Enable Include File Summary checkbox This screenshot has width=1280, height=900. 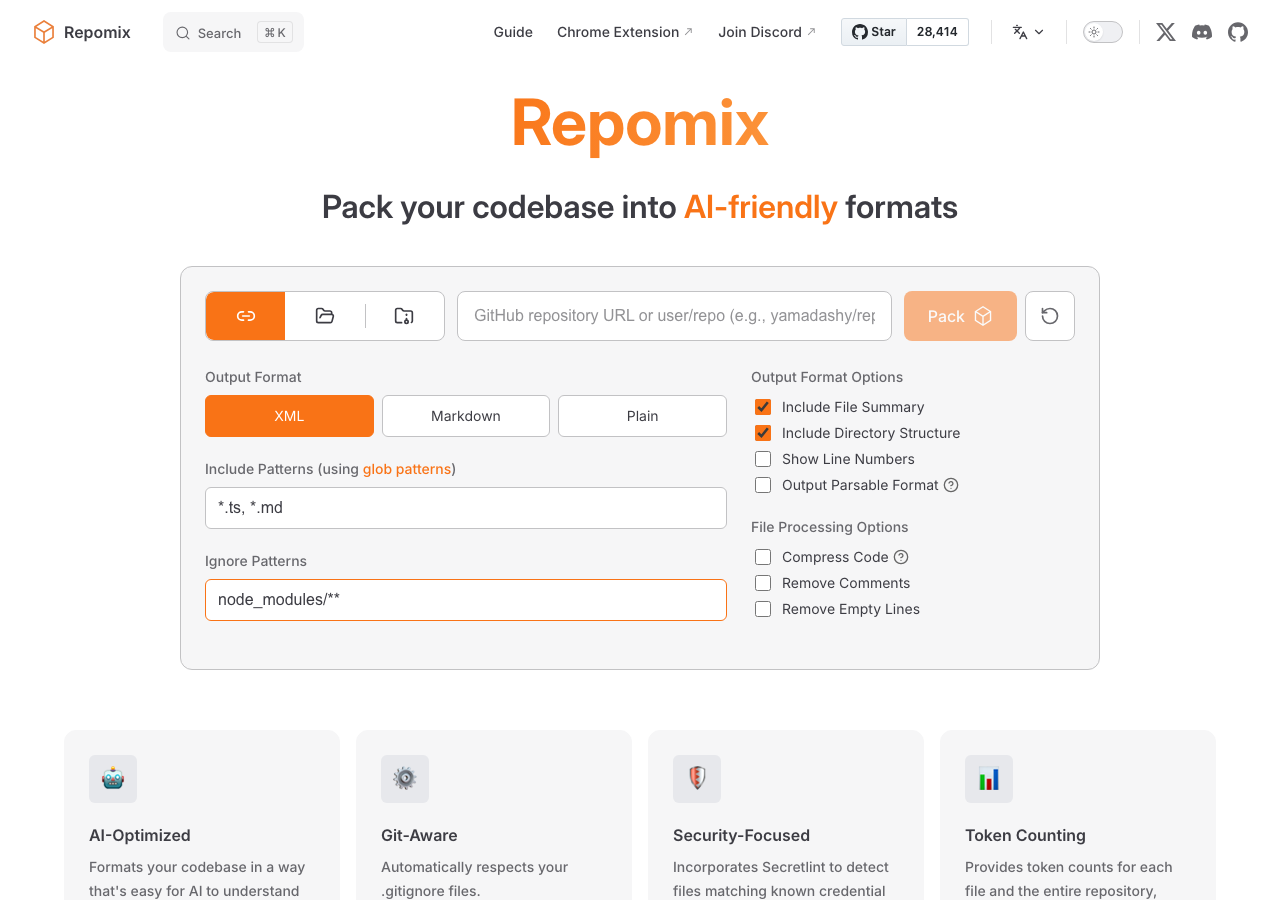[x=763, y=407]
